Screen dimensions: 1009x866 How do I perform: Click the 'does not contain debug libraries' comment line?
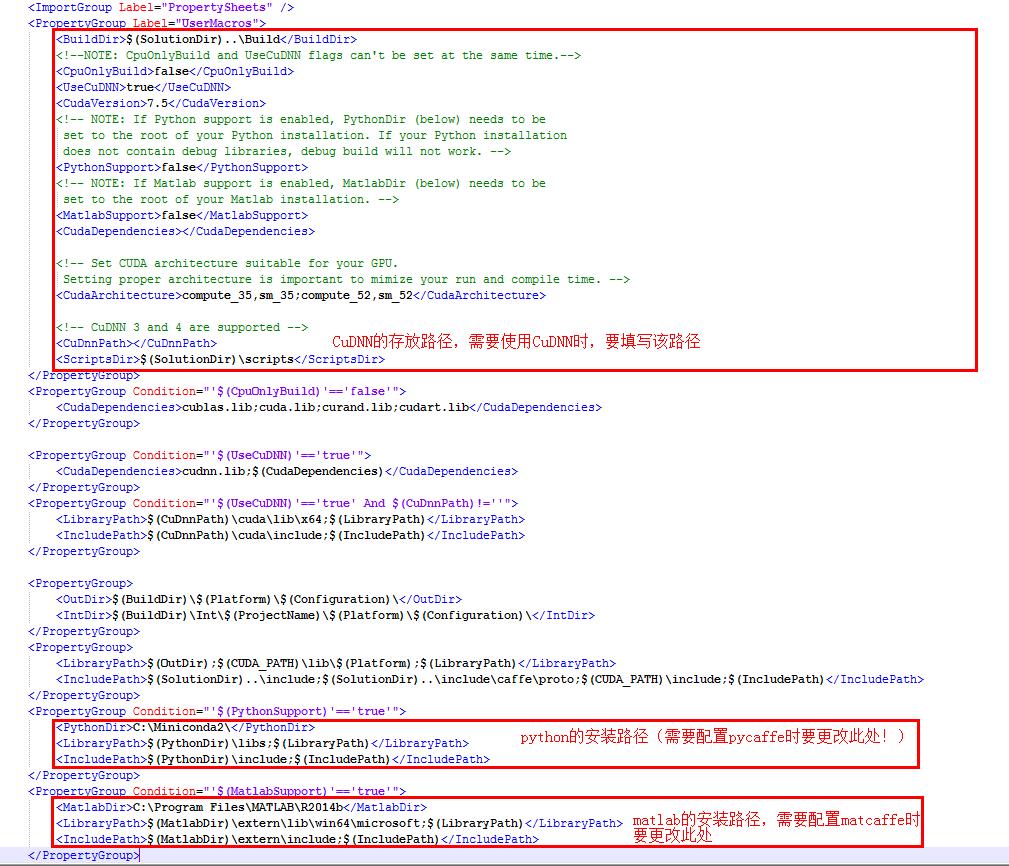287,151
